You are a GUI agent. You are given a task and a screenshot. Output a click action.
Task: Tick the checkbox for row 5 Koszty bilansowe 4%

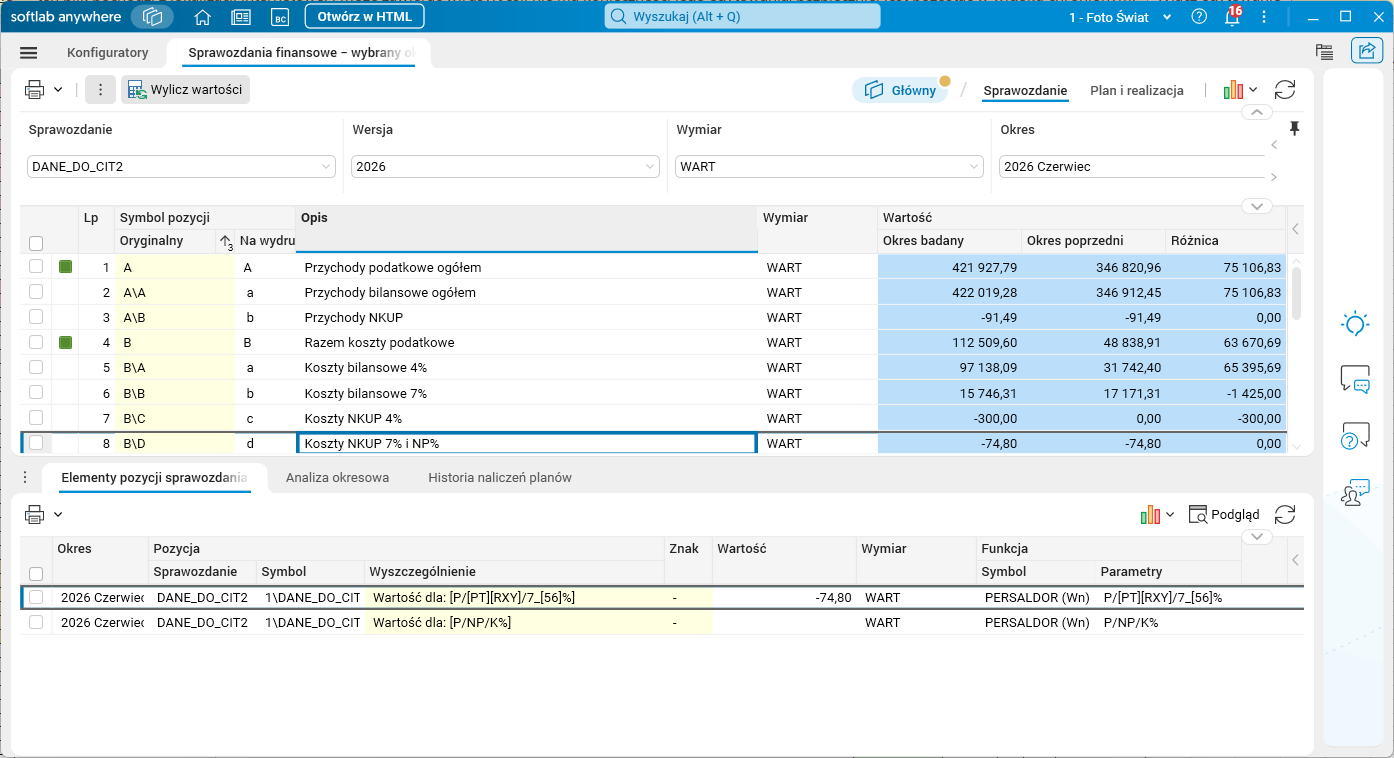pyautogui.click(x=36, y=367)
